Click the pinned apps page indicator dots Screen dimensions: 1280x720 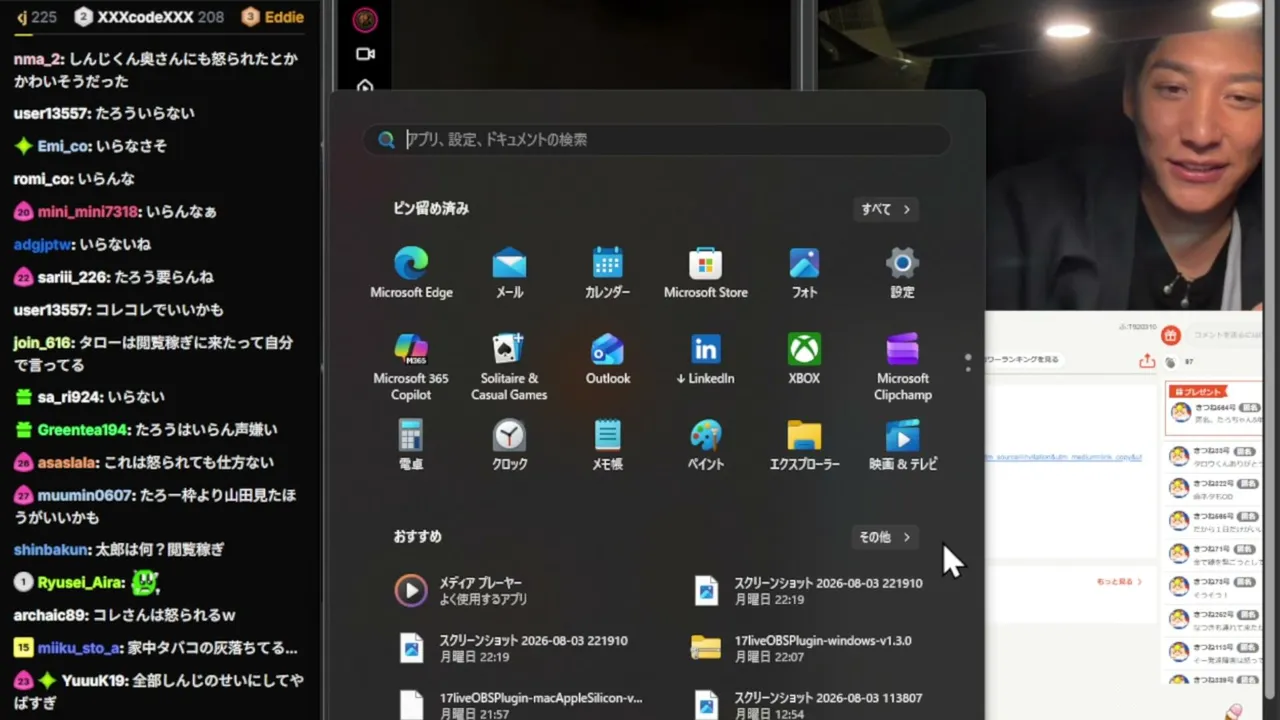[x=967, y=362]
